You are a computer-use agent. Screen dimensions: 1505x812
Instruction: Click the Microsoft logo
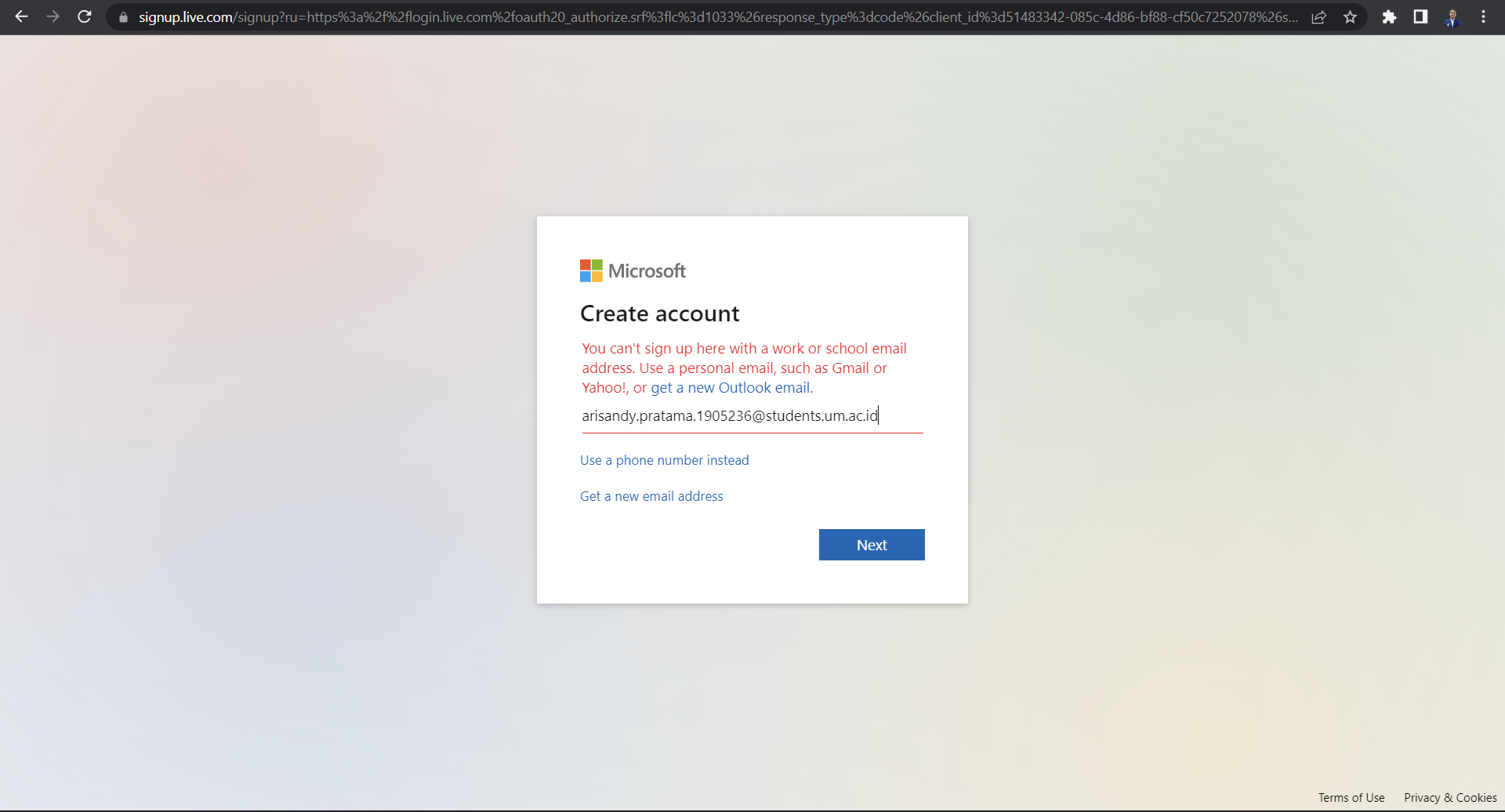click(x=633, y=271)
